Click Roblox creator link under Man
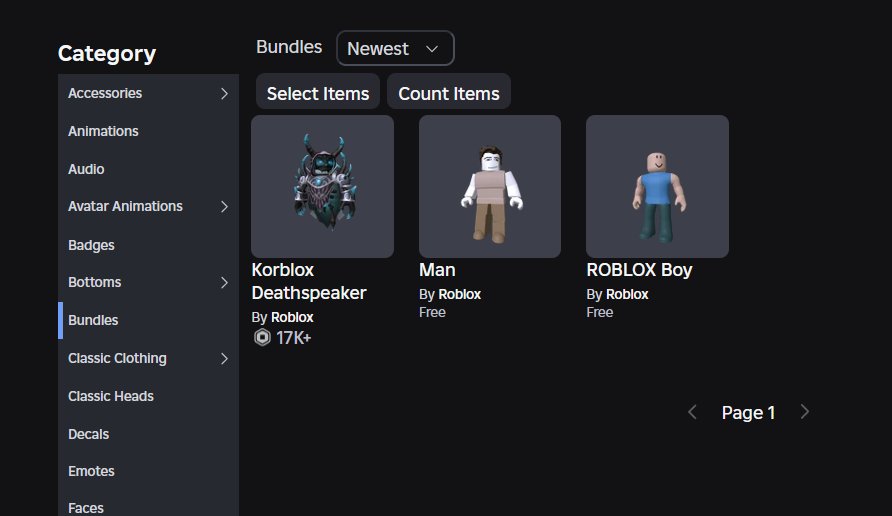 click(x=459, y=295)
